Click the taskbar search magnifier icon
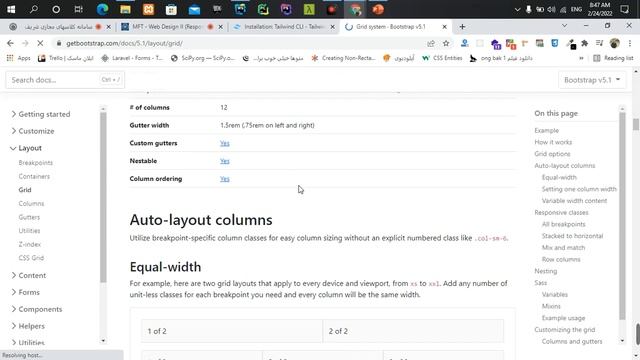640x360 pixels. pyautogui.click(x=34, y=9)
